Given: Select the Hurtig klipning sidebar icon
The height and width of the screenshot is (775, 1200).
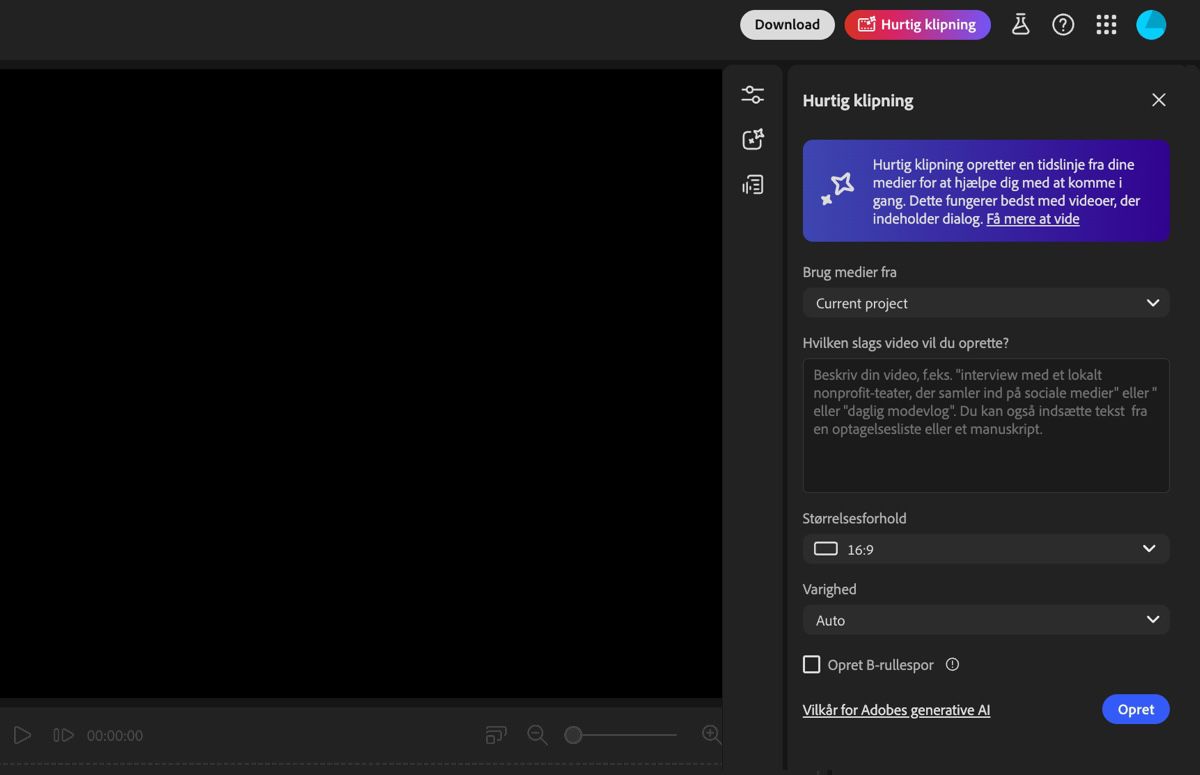Looking at the screenshot, I should click(x=752, y=138).
